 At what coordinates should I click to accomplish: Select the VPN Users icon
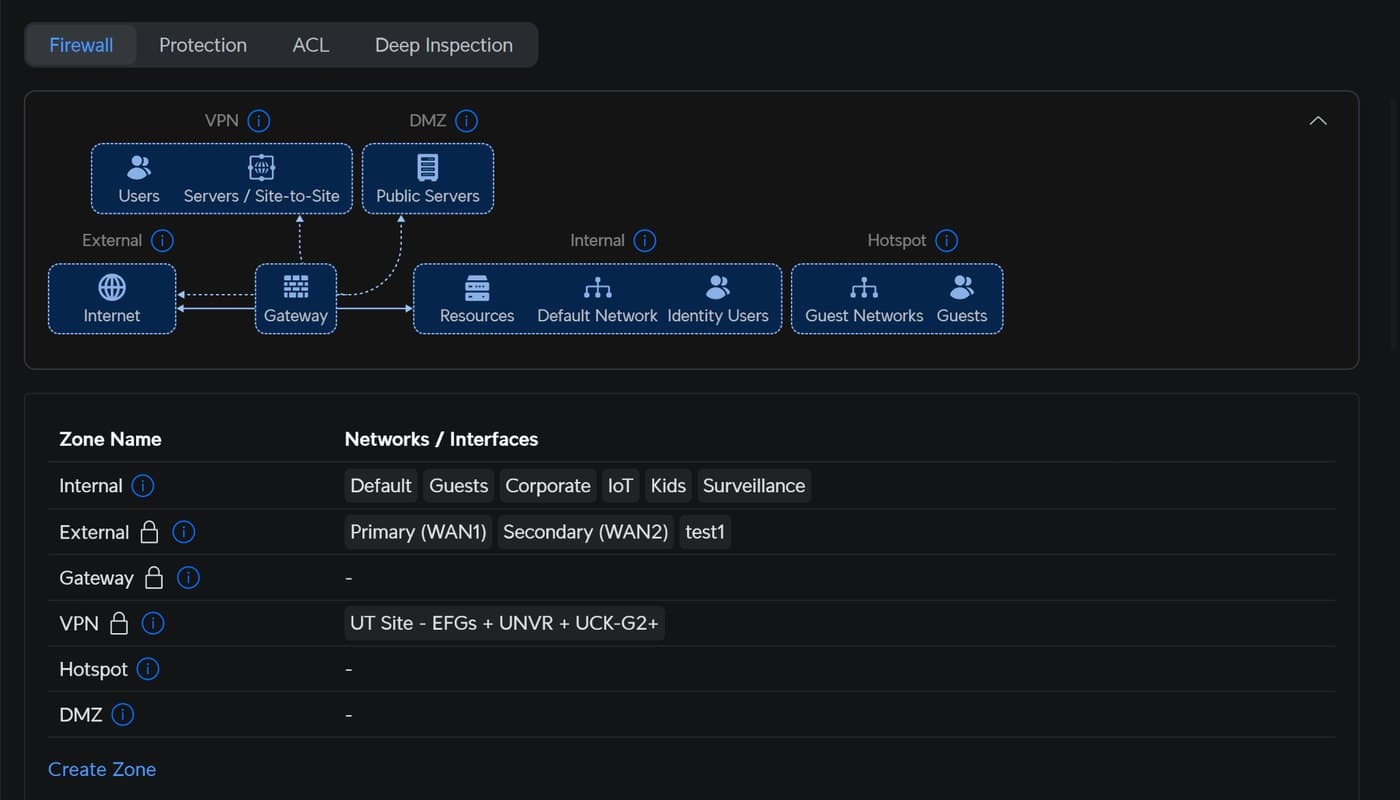click(x=139, y=168)
